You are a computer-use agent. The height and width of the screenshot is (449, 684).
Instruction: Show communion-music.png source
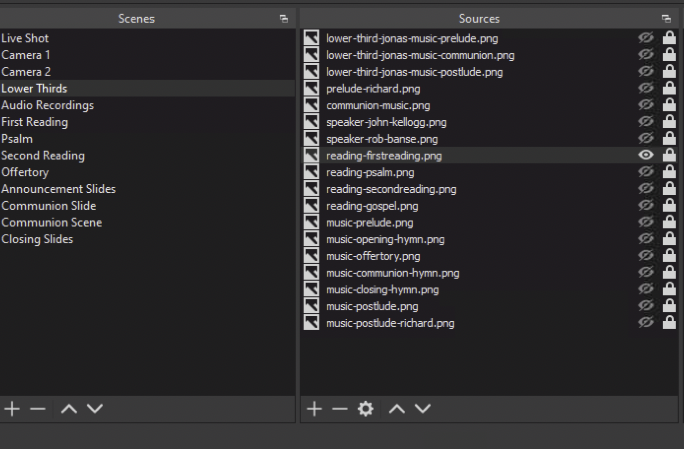click(x=646, y=105)
